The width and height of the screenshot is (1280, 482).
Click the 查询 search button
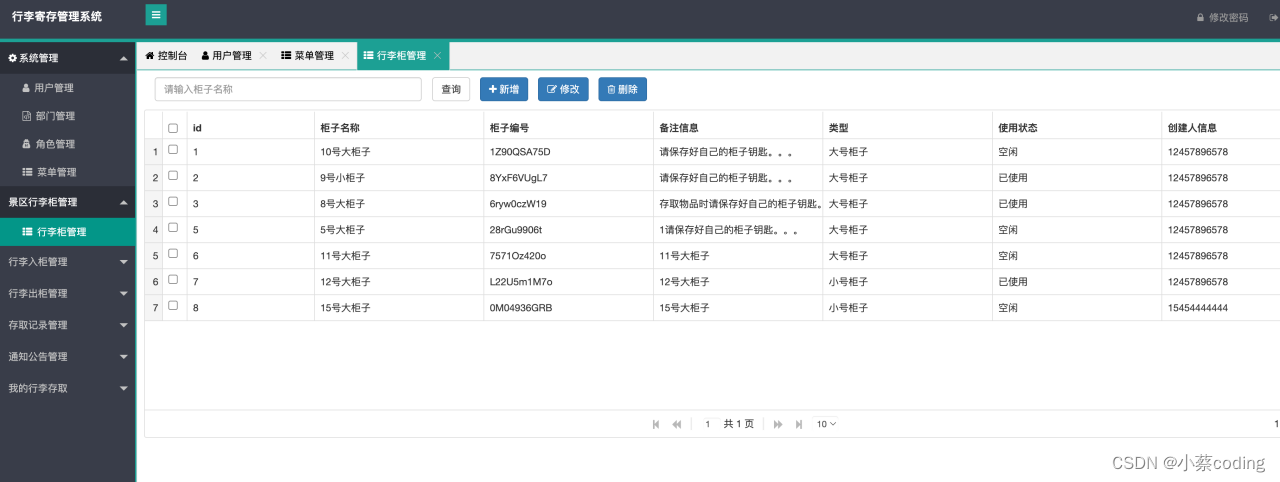coord(451,89)
